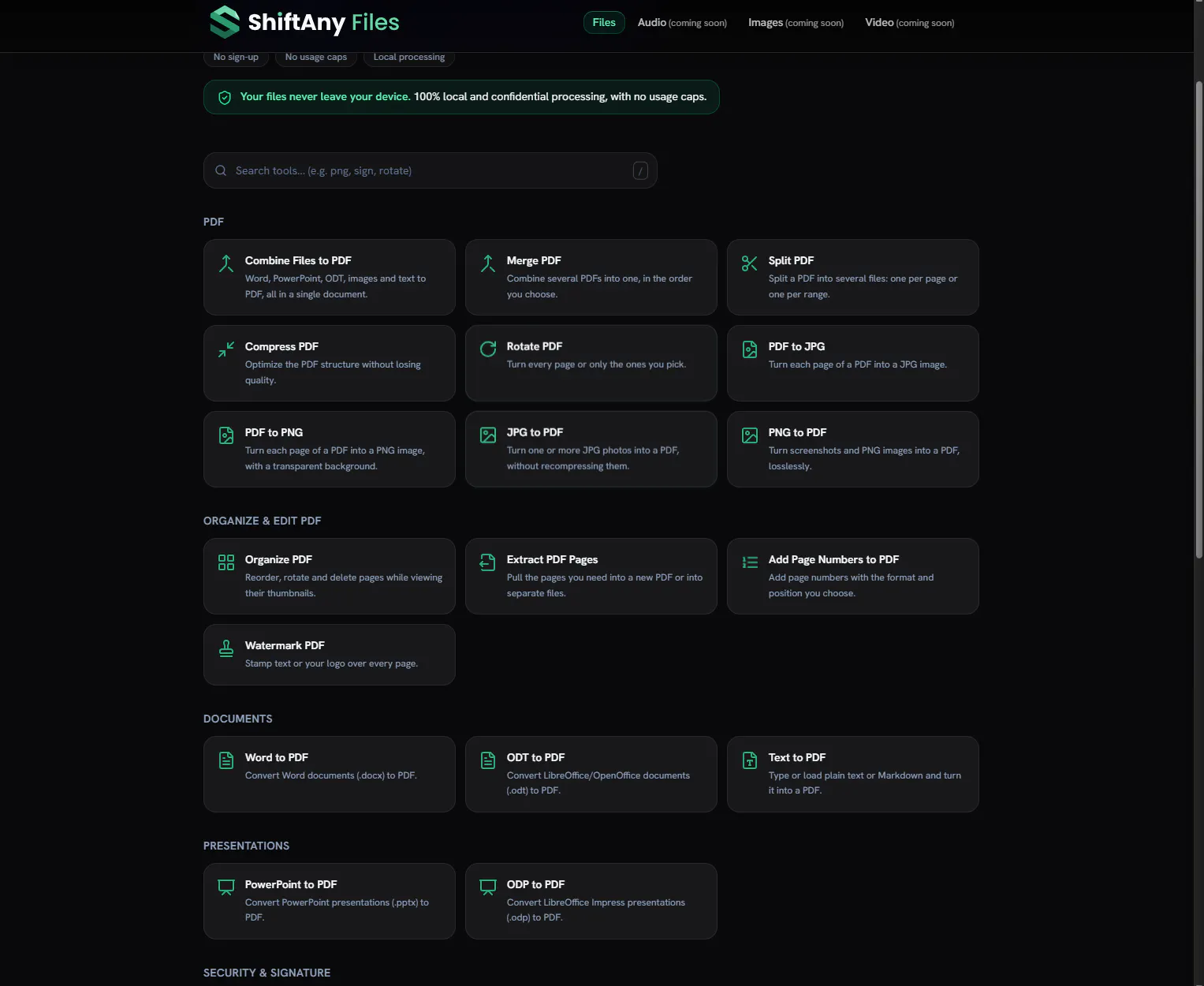Click the ShiftAny Files brand name

(323, 22)
